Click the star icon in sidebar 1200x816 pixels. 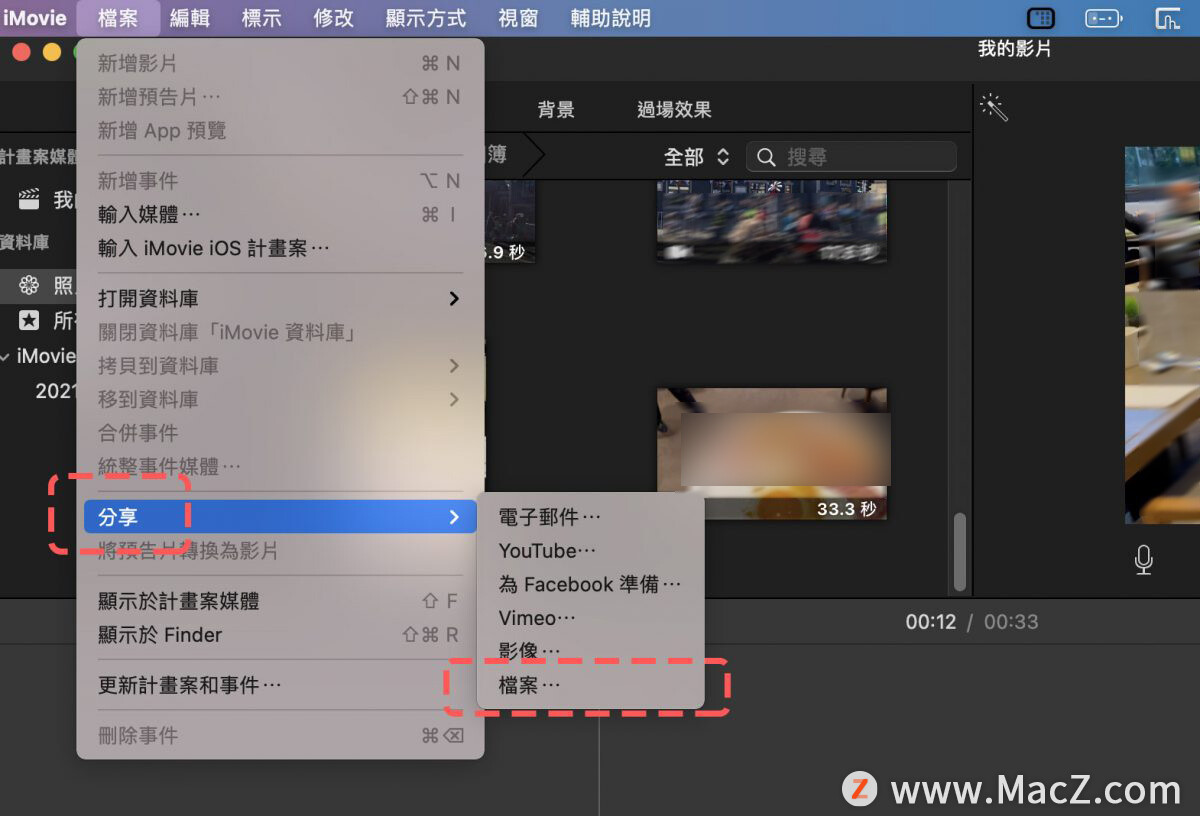click(29, 320)
